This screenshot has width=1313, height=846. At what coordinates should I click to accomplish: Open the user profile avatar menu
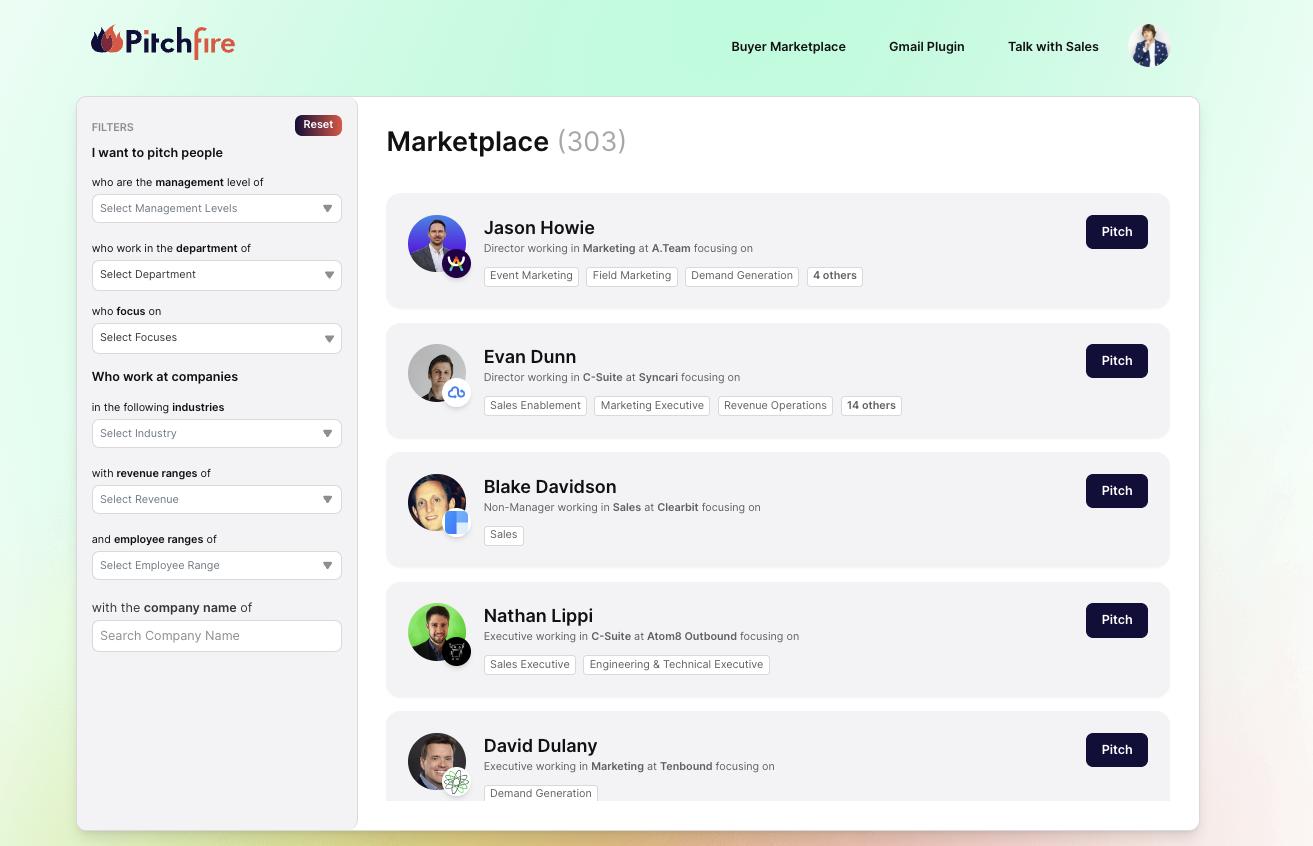1149,46
